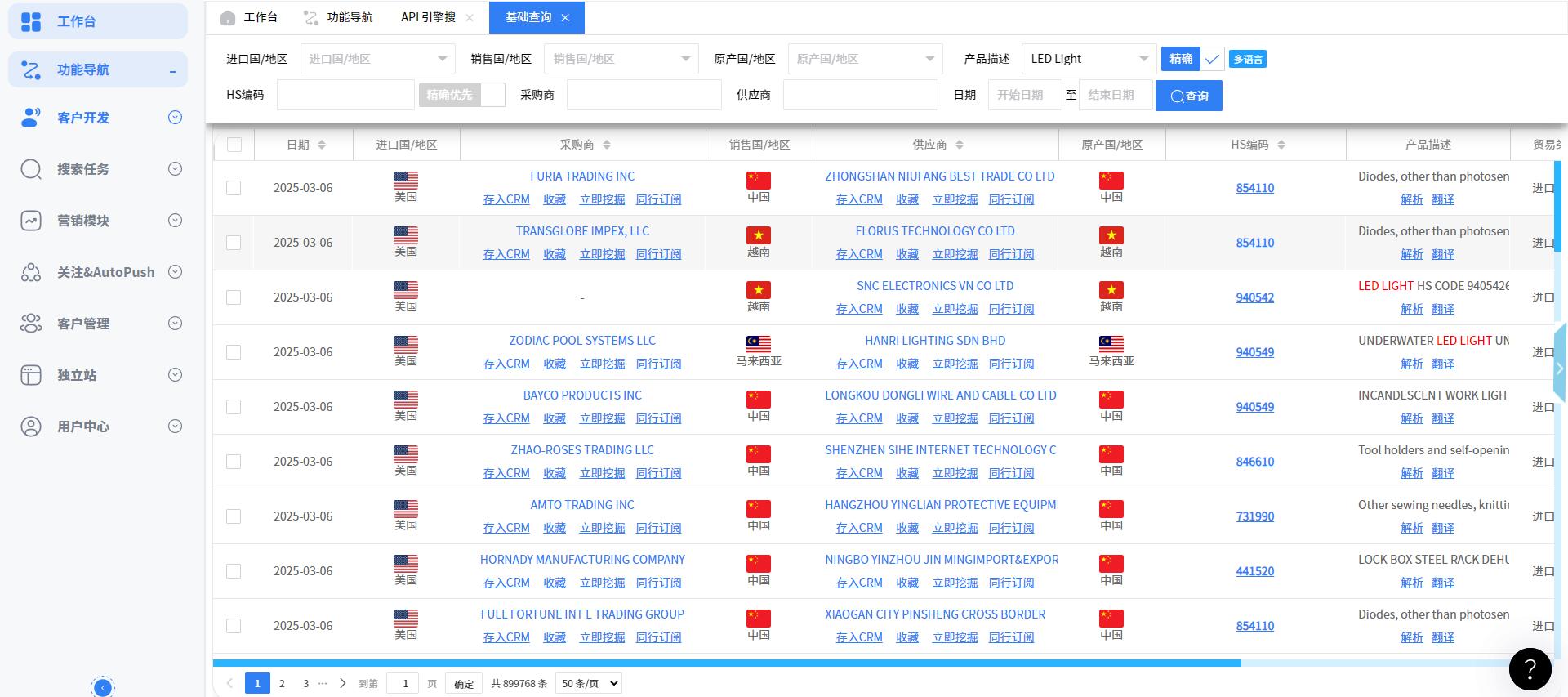Click the 功能导航 sidebar icon
1568x697 pixels.
(31, 70)
